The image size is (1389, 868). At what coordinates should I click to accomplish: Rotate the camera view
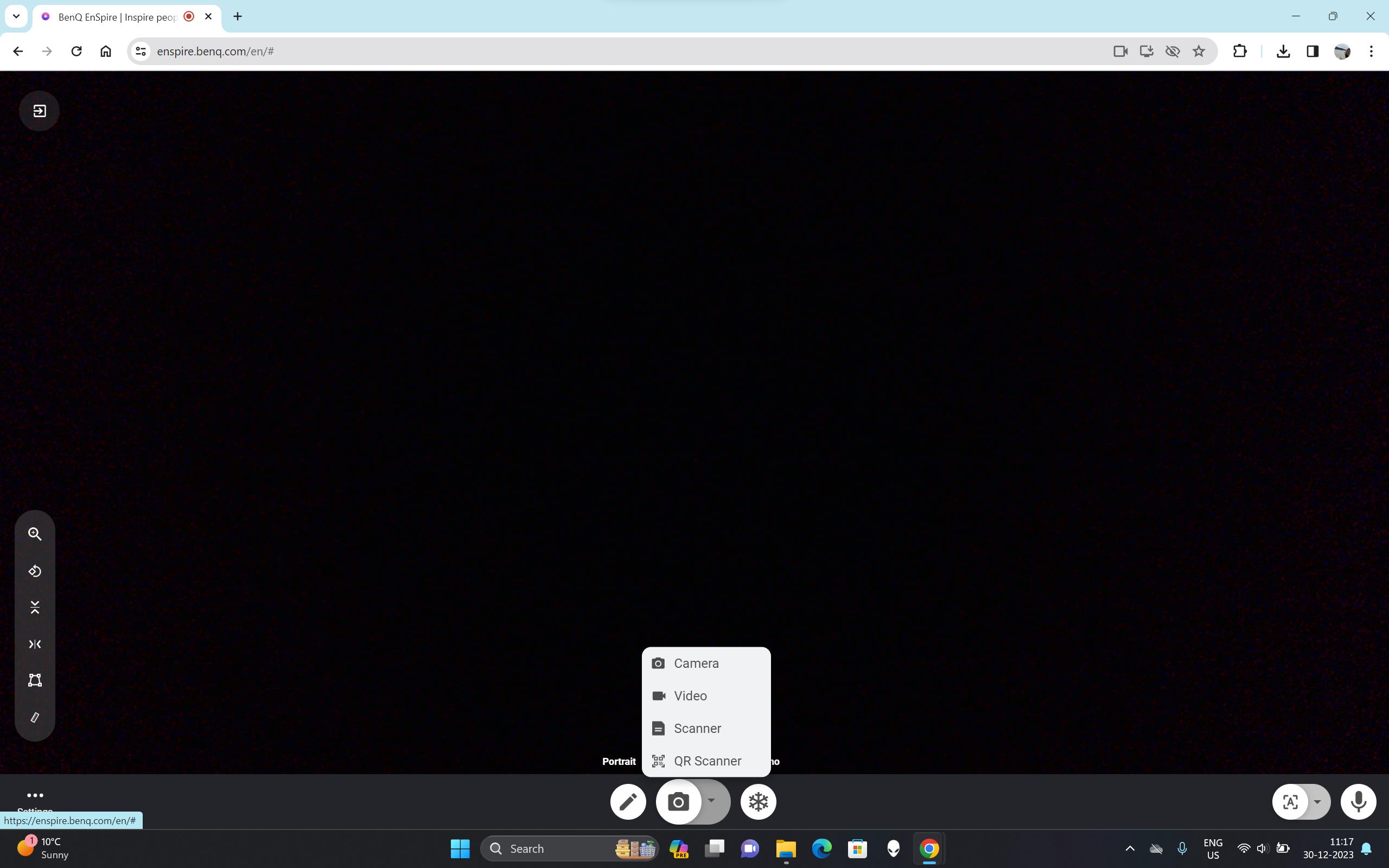[x=35, y=571]
